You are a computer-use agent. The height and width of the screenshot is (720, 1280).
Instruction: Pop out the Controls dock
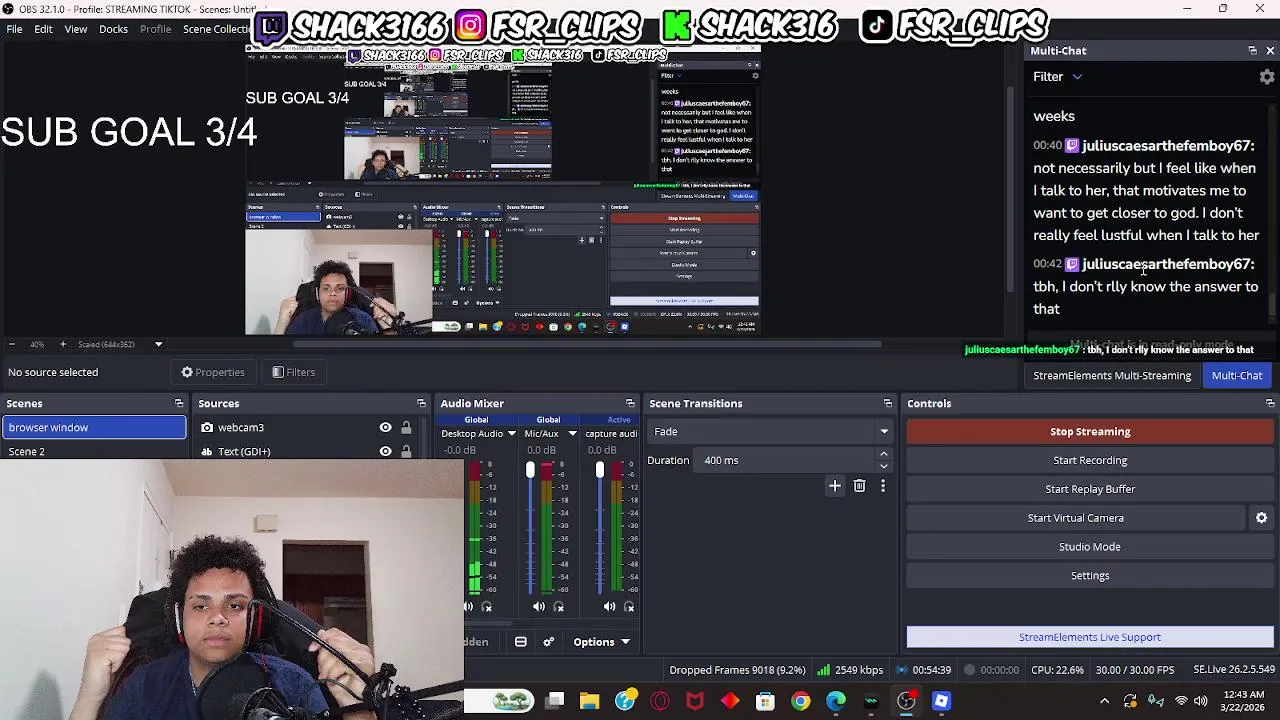pyautogui.click(x=1270, y=404)
